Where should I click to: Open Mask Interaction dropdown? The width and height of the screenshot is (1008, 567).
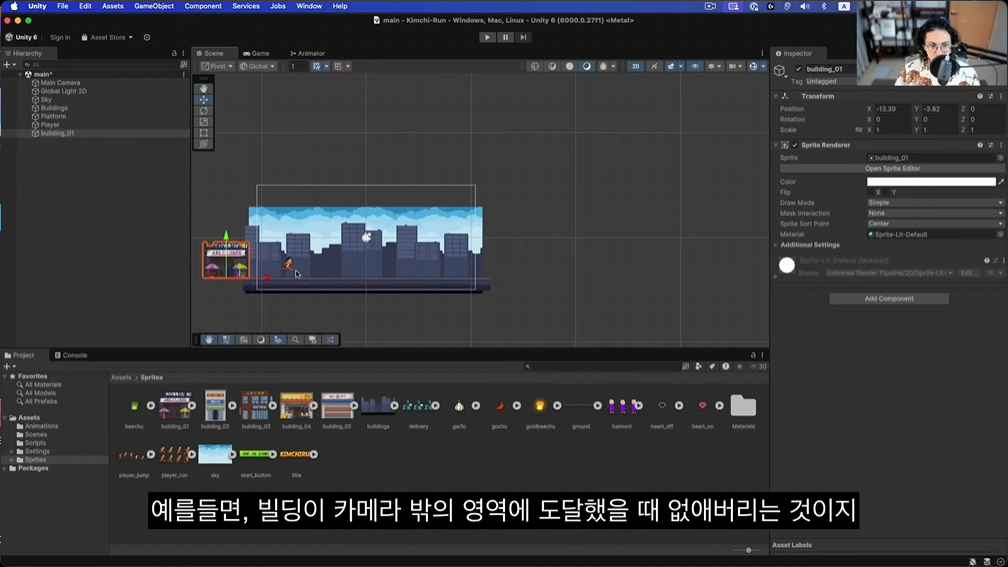[935, 213]
